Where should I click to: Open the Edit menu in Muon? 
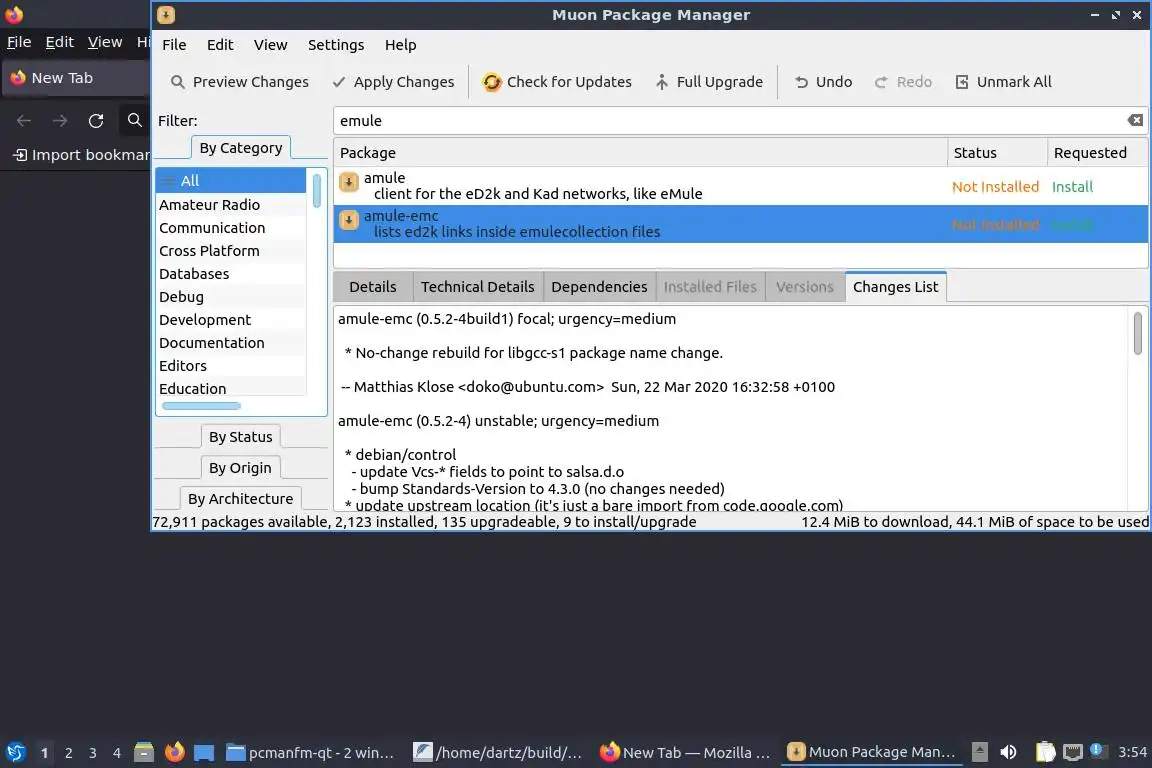pos(220,45)
